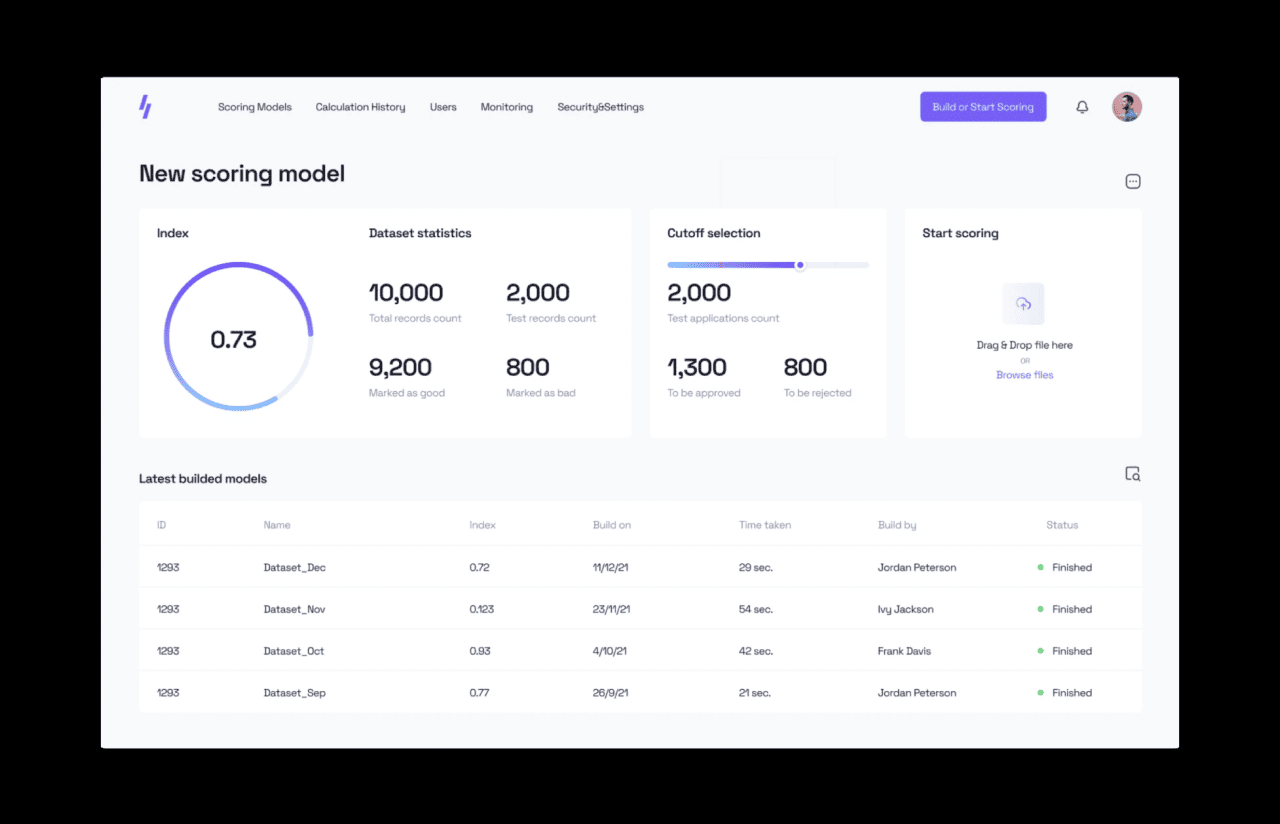Select the Dataset_Nov row name
The image size is (1280, 824).
point(295,609)
